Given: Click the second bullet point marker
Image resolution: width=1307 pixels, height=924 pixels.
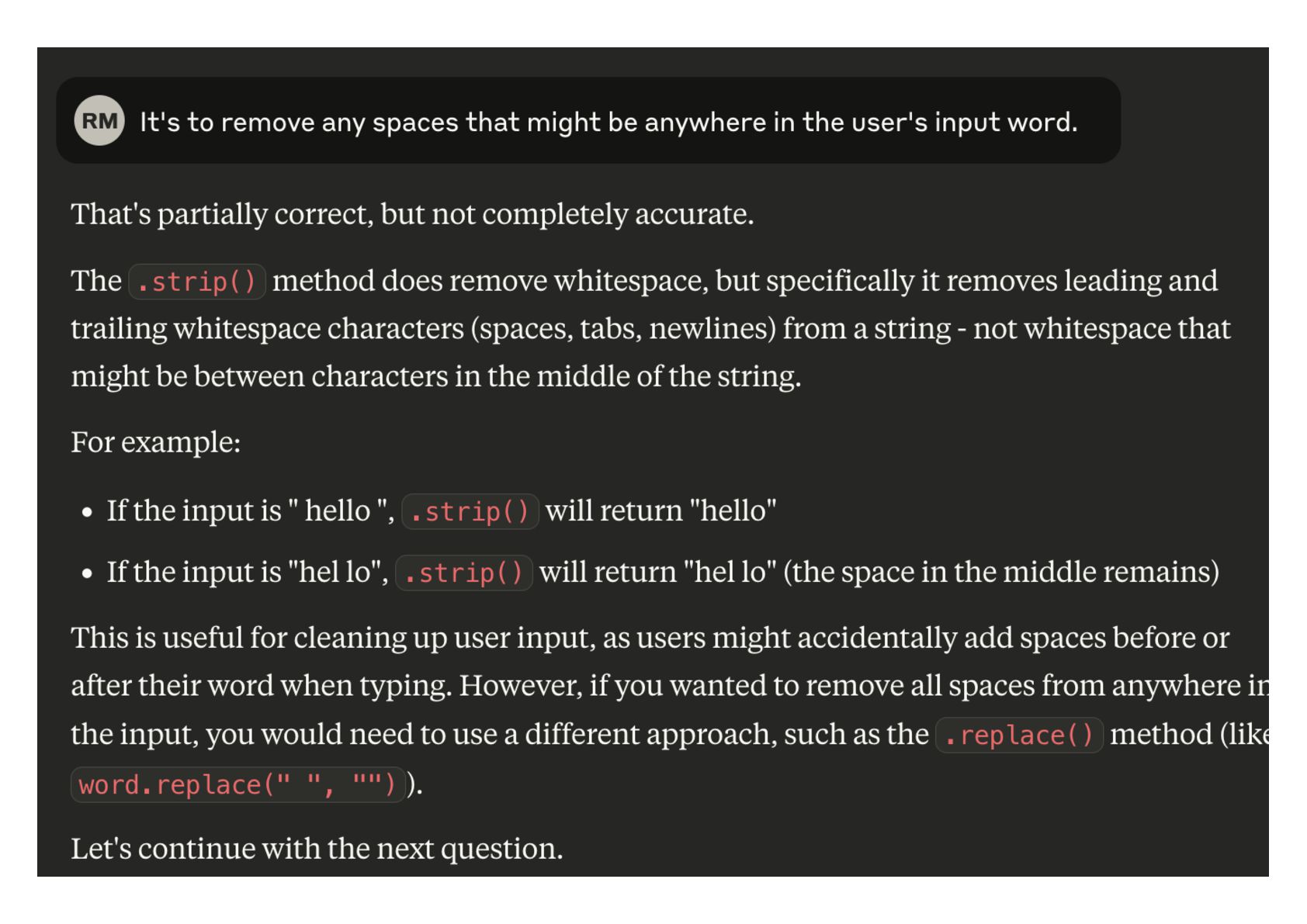Looking at the screenshot, I should tap(87, 573).
